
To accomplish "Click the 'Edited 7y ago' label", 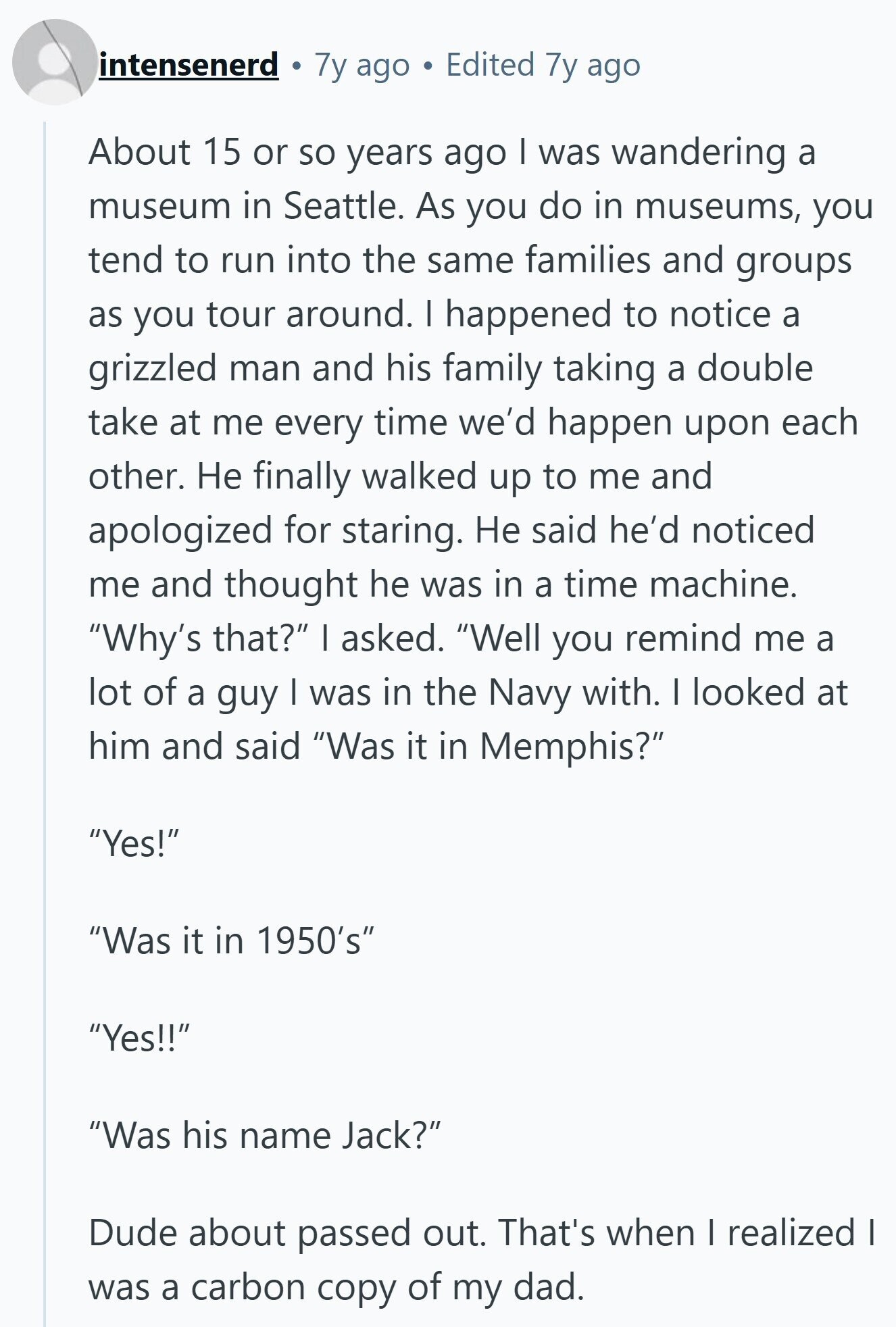I will (x=543, y=66).
